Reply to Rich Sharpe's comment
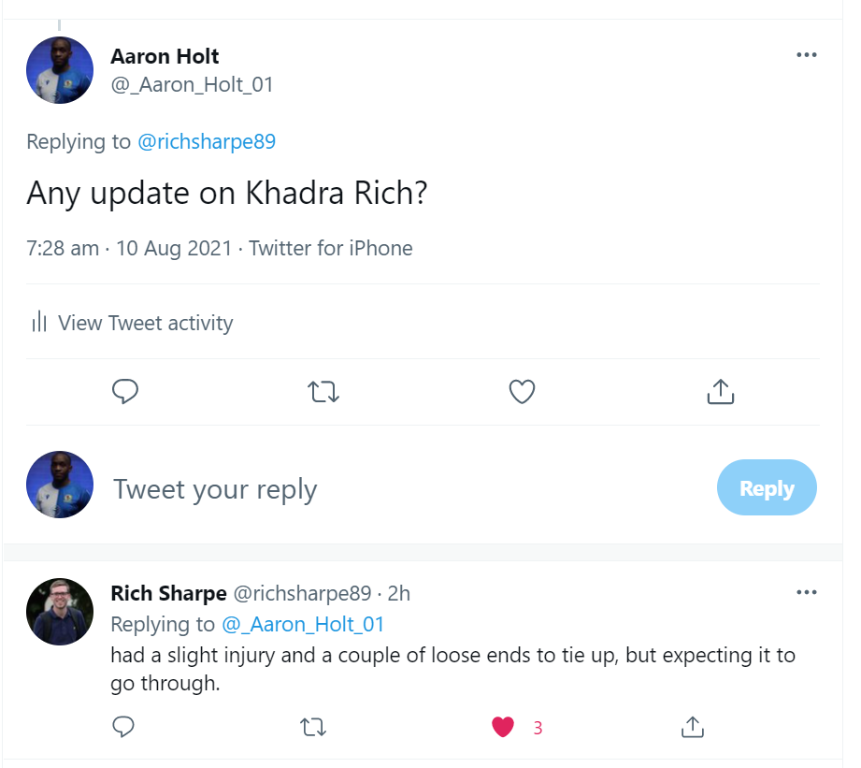Viewport: 861px width, 768px height. coord(123,727)
